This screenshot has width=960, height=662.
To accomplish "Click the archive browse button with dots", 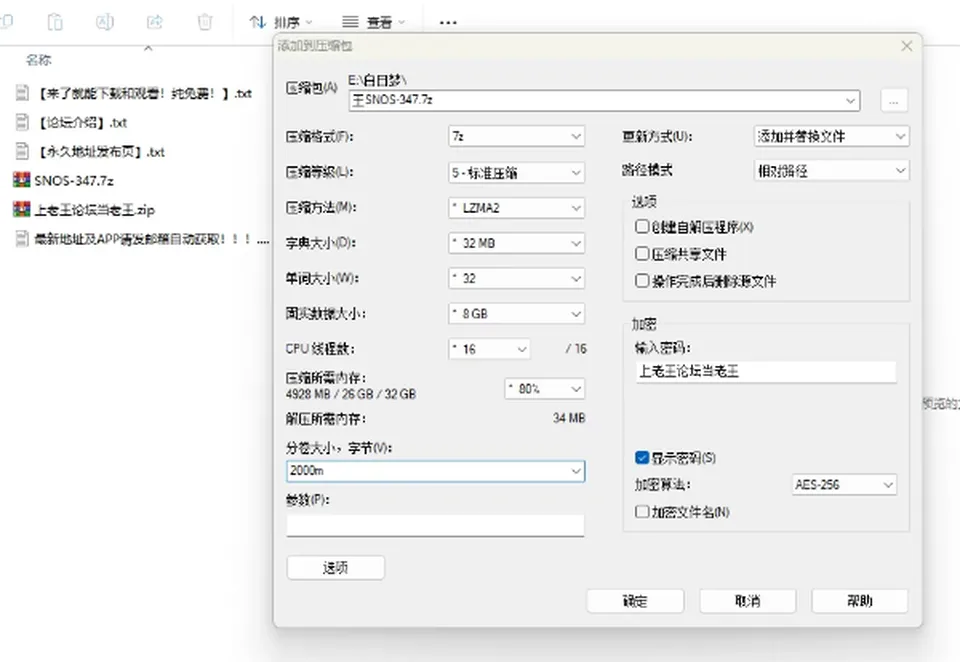I will (x=894, y=100).
